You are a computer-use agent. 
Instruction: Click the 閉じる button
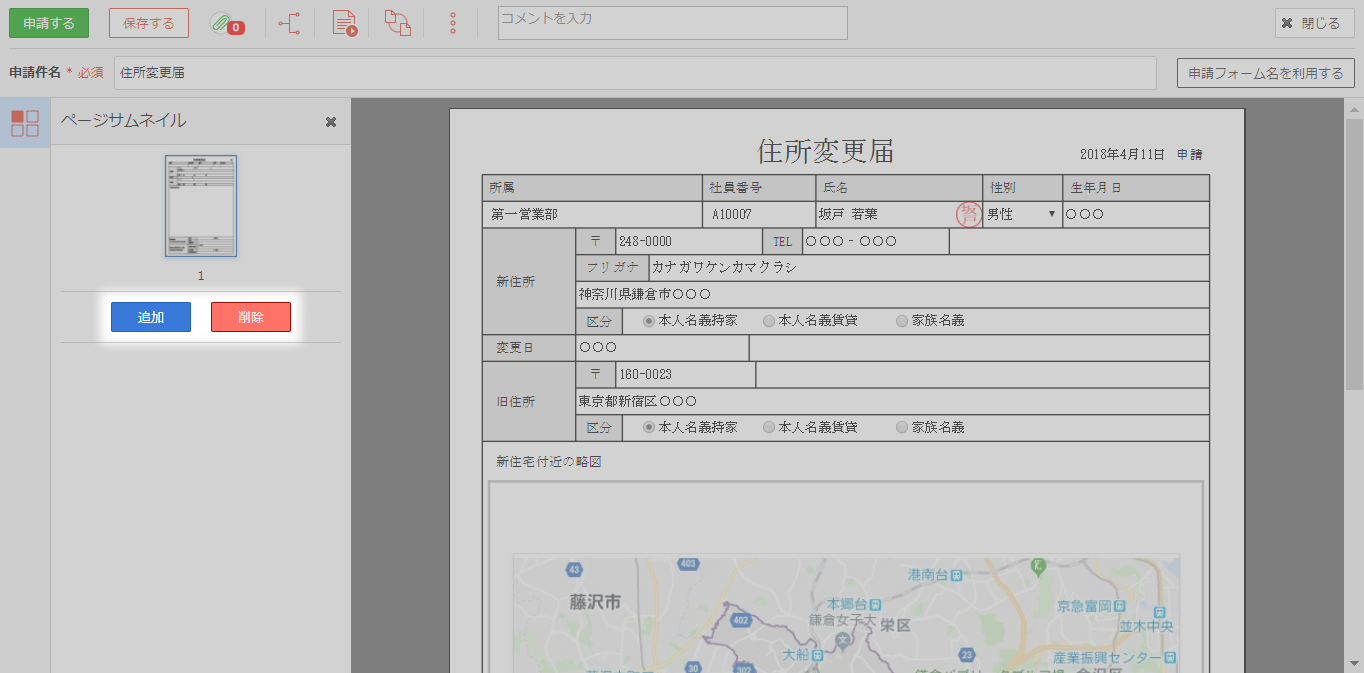1315,23
